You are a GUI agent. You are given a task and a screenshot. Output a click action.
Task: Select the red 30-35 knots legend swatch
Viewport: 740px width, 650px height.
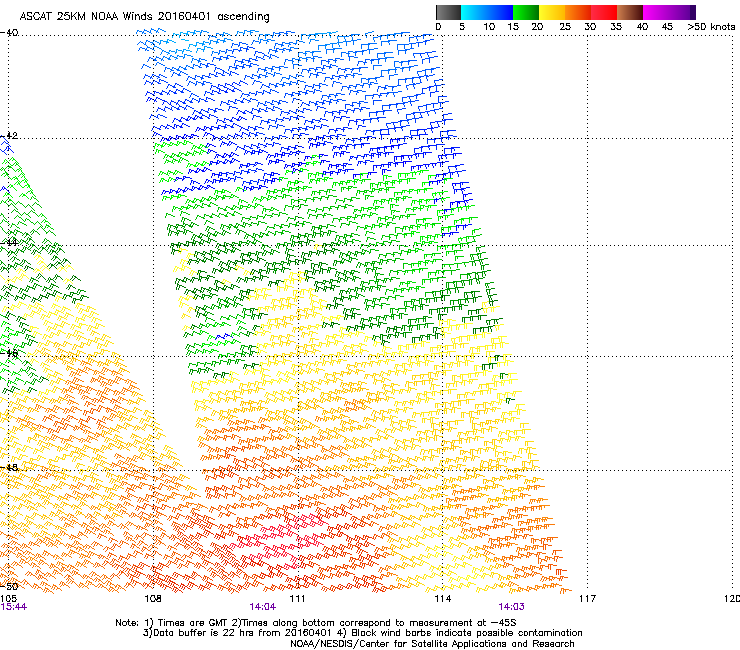pos(604,12)
